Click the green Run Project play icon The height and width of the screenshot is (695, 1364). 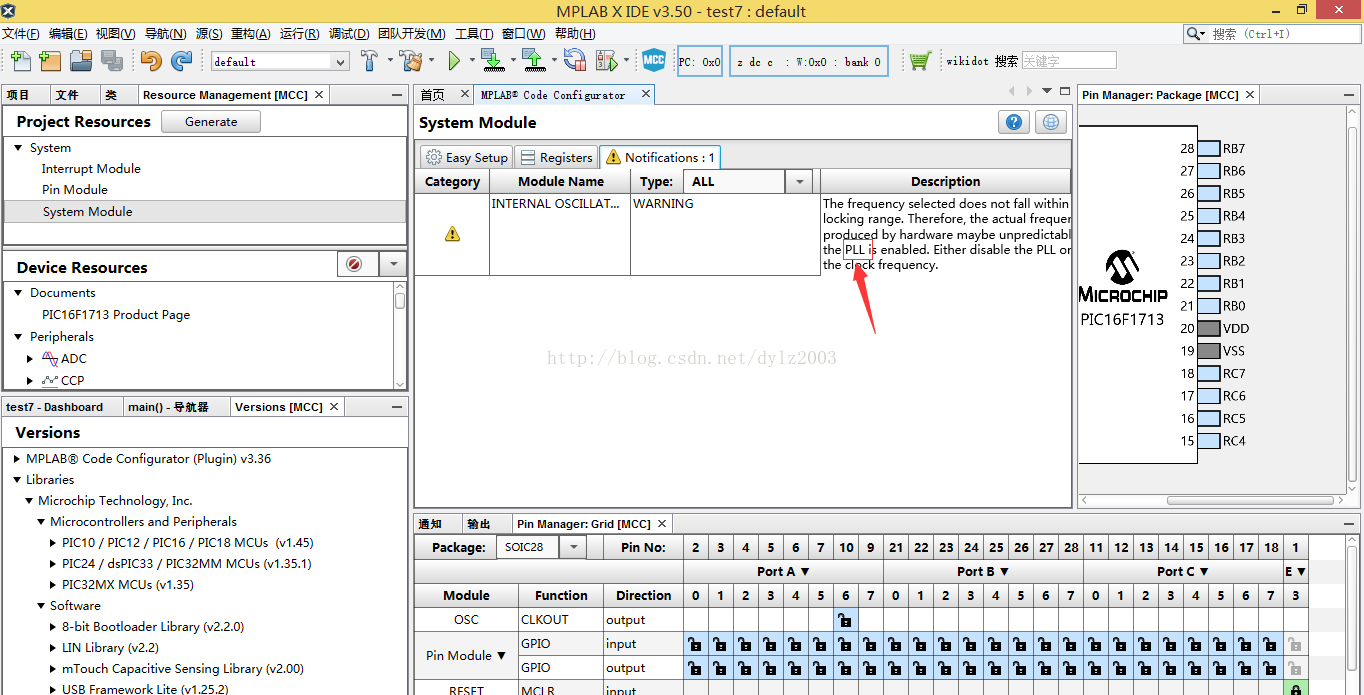(x=454, y=61)
